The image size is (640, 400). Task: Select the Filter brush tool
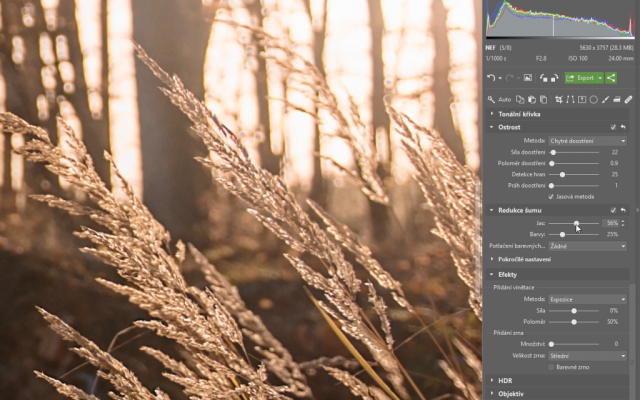coord(605,99)
